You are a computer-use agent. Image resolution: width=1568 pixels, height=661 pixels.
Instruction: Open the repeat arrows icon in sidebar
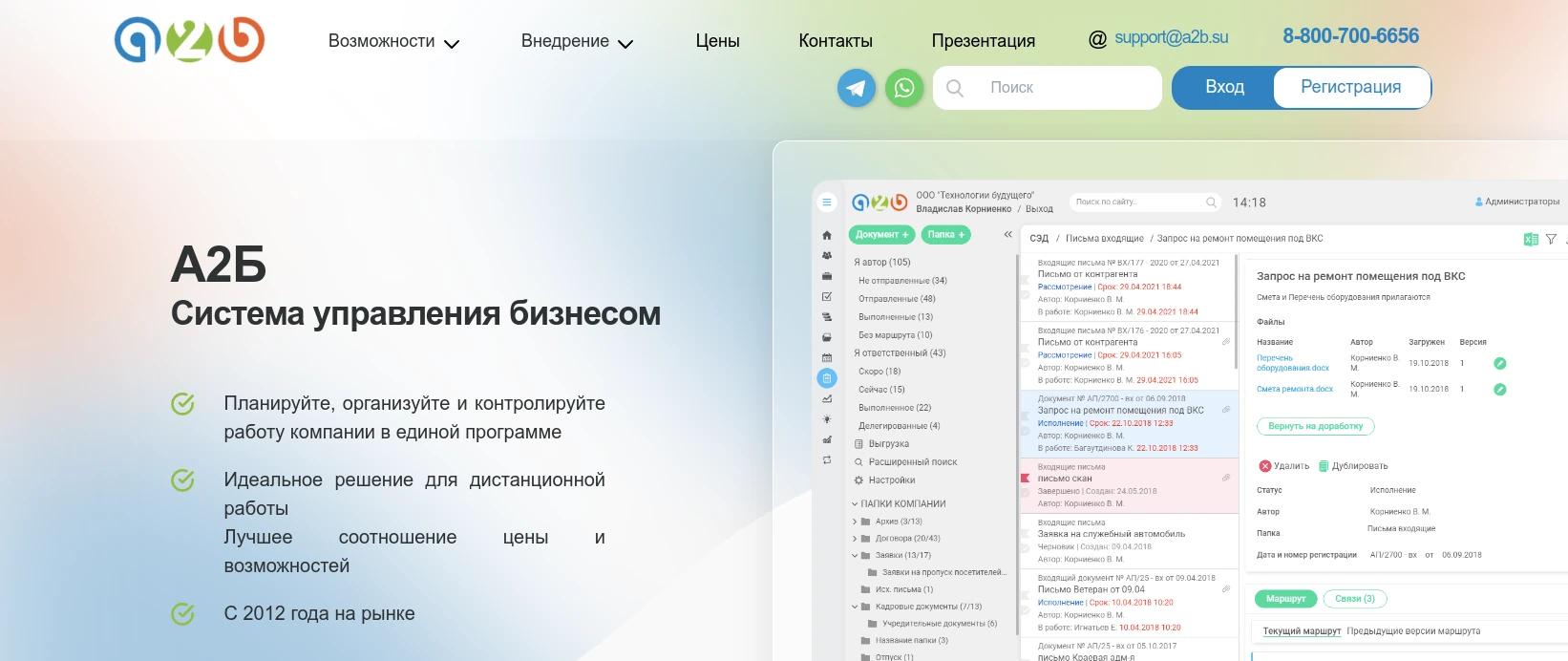tap(827, 460)
